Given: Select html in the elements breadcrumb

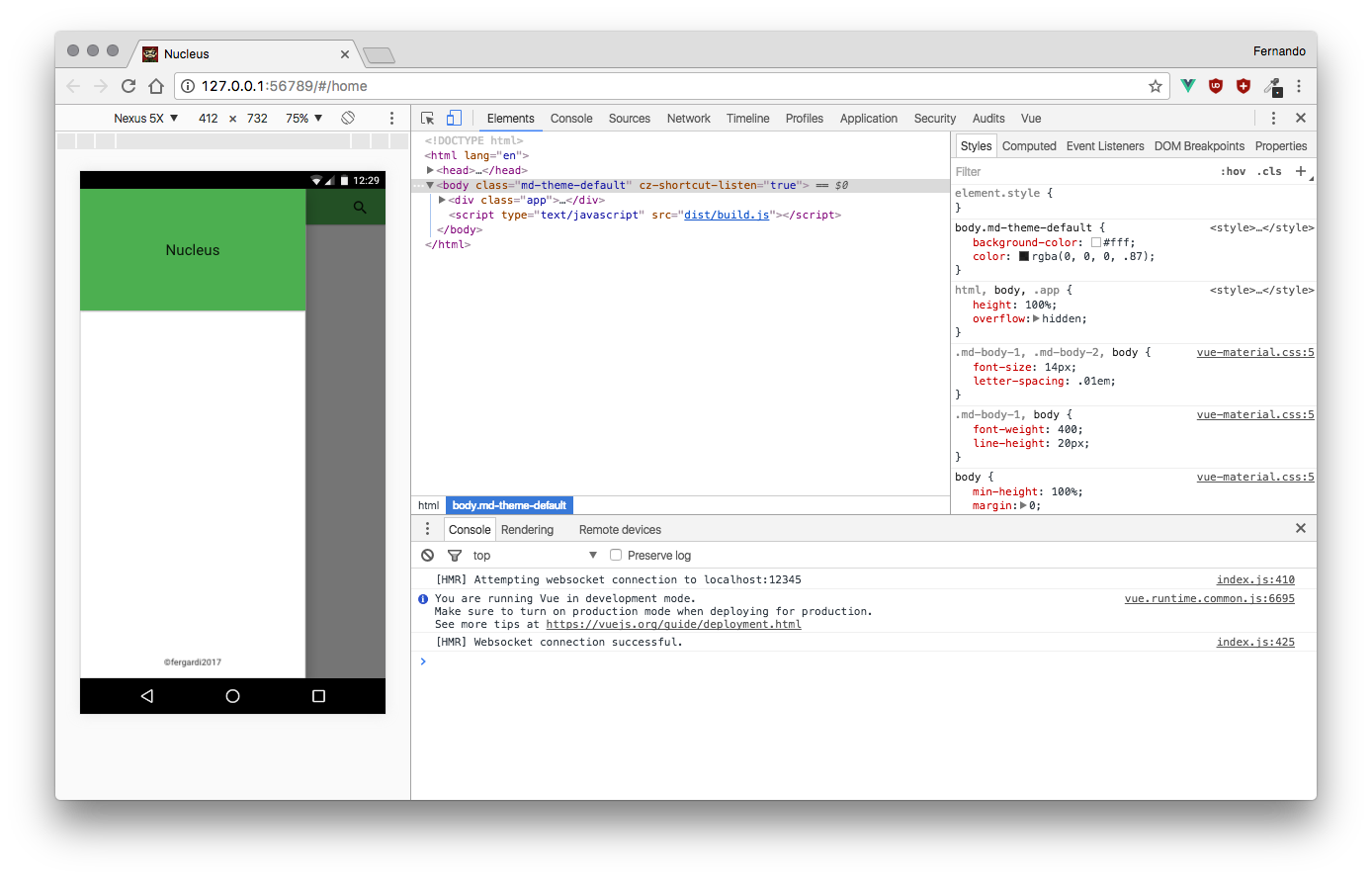Looking at the screenshot, I should click(x=428, y=505).
